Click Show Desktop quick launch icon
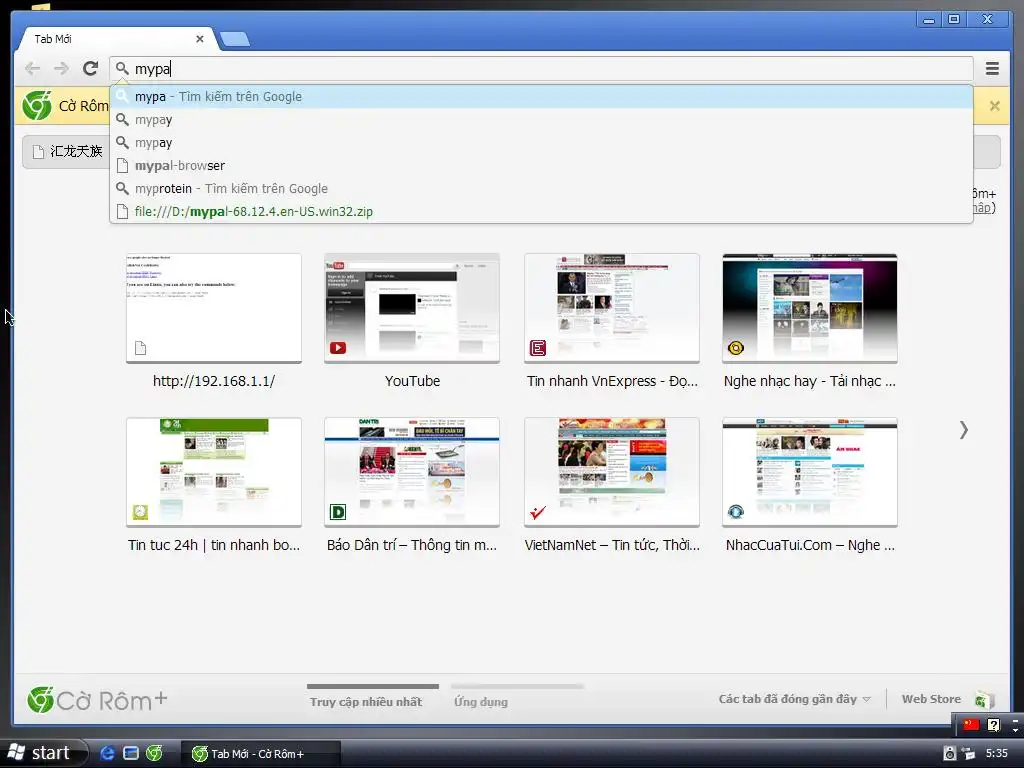This screenshot has width=1024, height=768. [x=131, y=753]
